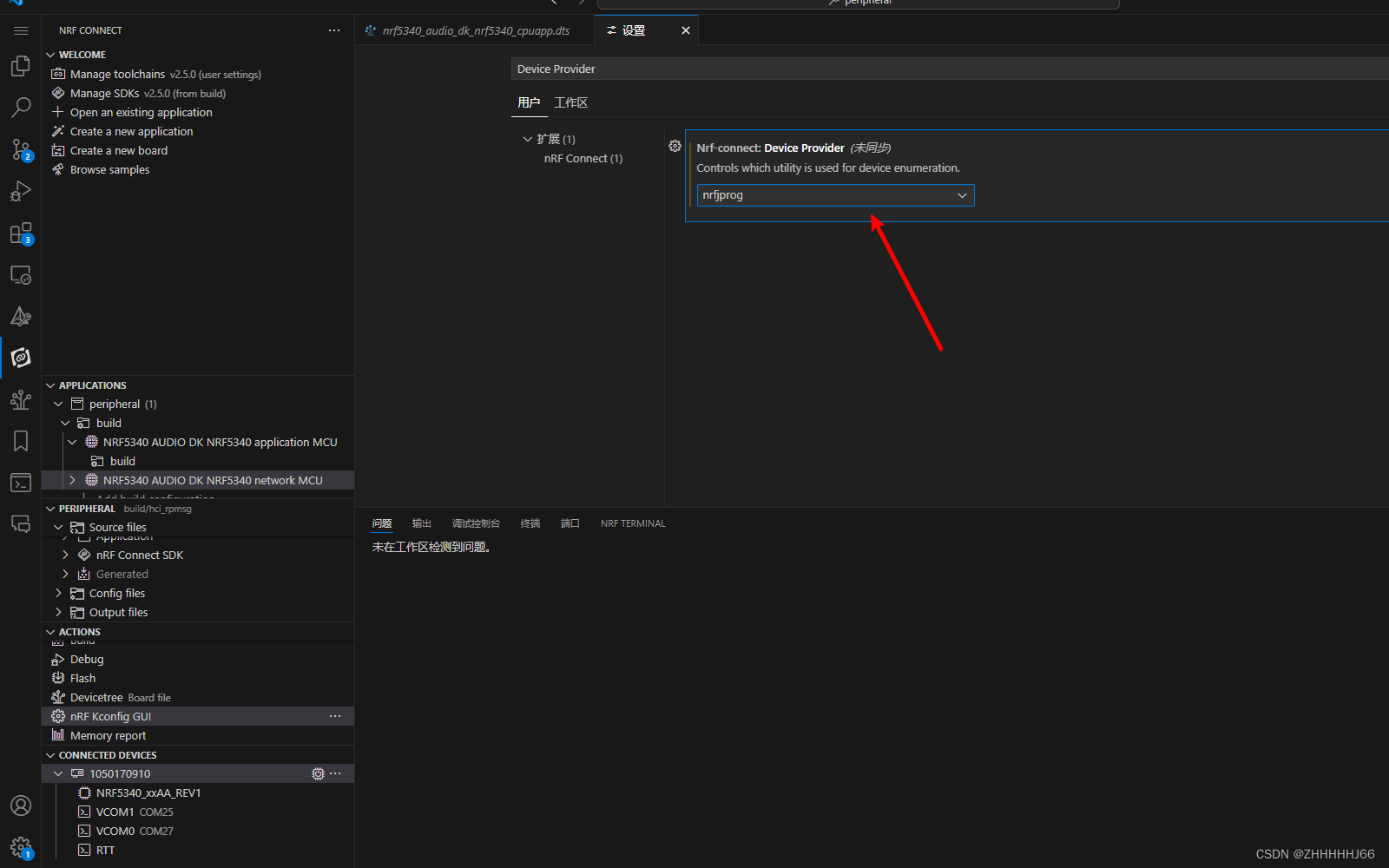Select the 工作区 settings scope tab
1389x868 pixels.
(x=571, y=102)
